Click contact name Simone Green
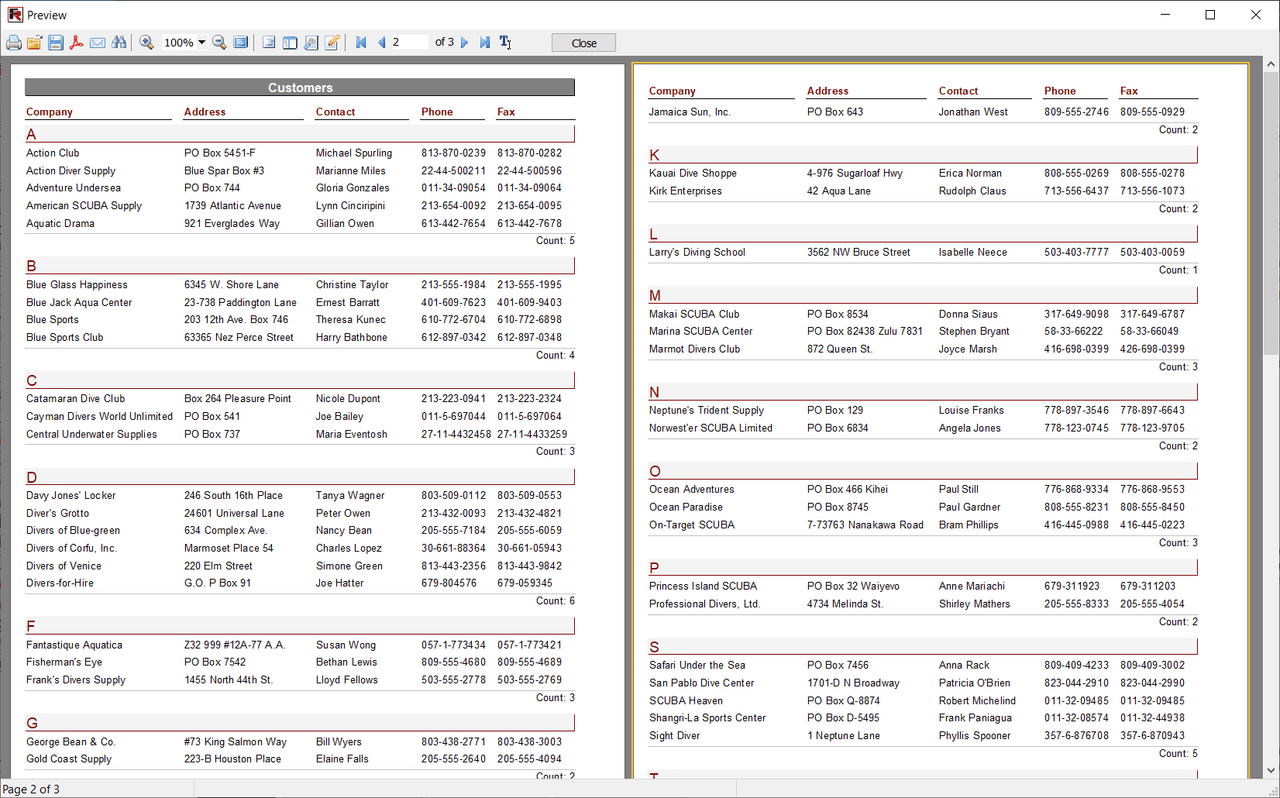The height and width of the screenshot is (798, 1280). coord(349,566)
